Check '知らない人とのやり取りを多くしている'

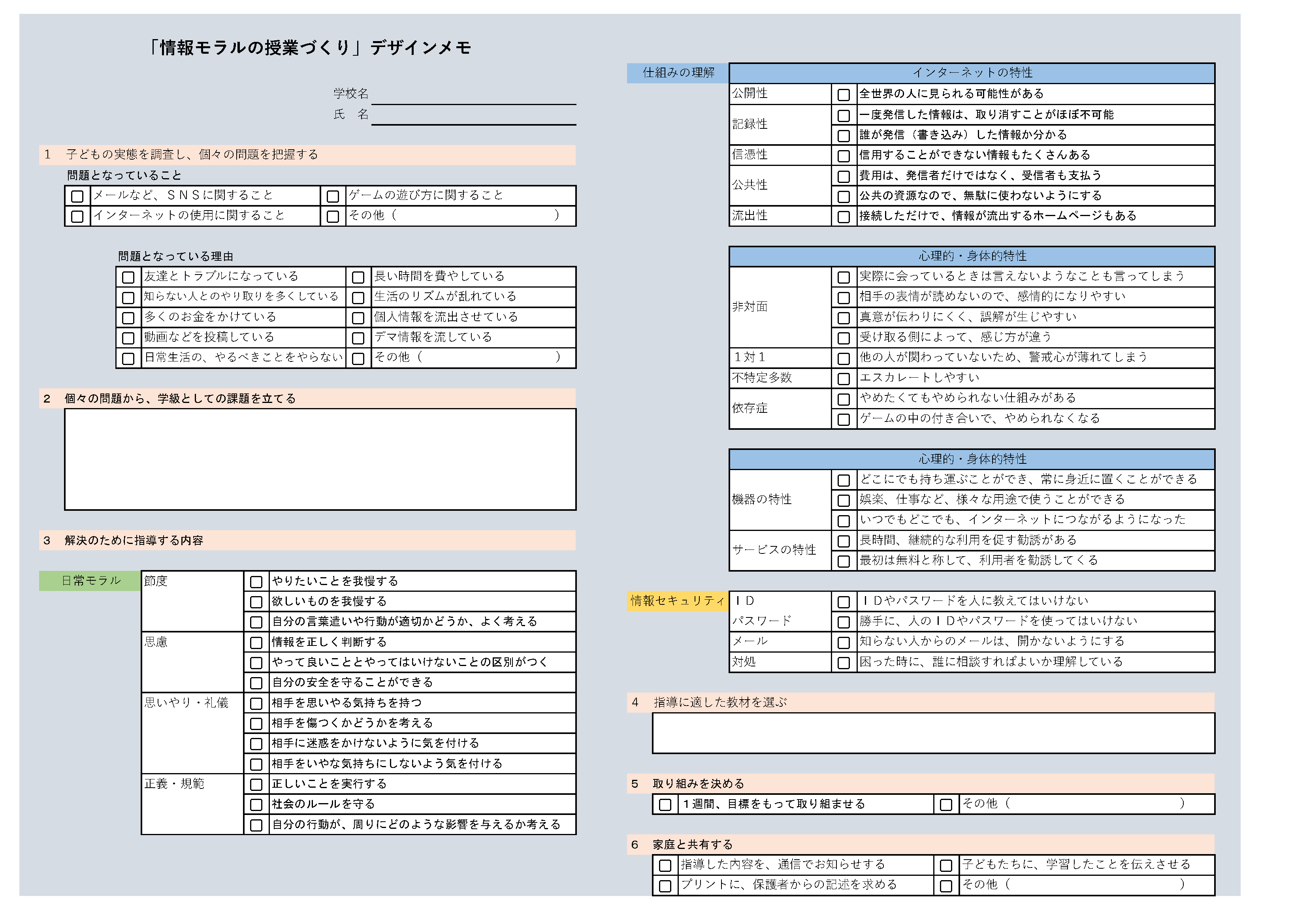(x=129, y=298)
